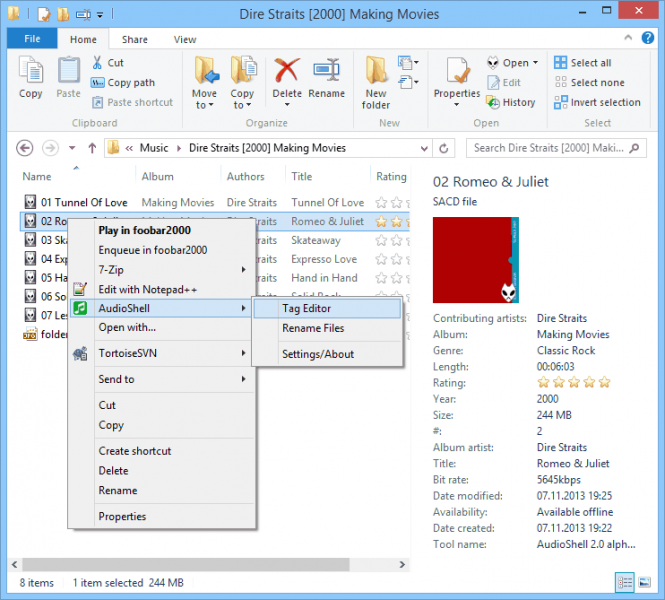665x600 pixels.
Task: Click the New folder icon
Action: [376, 70]
